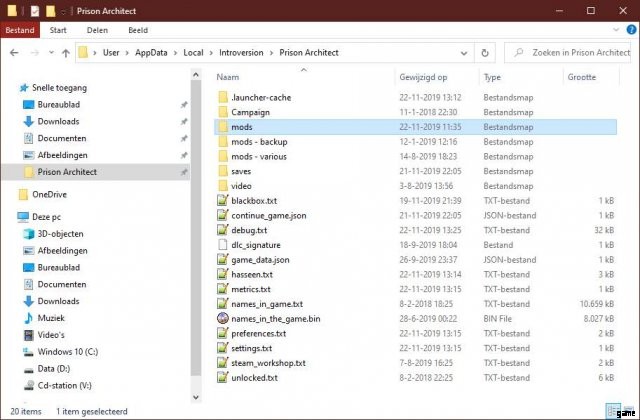Open recent locations dropdown arrow

[x=51, y=53]
